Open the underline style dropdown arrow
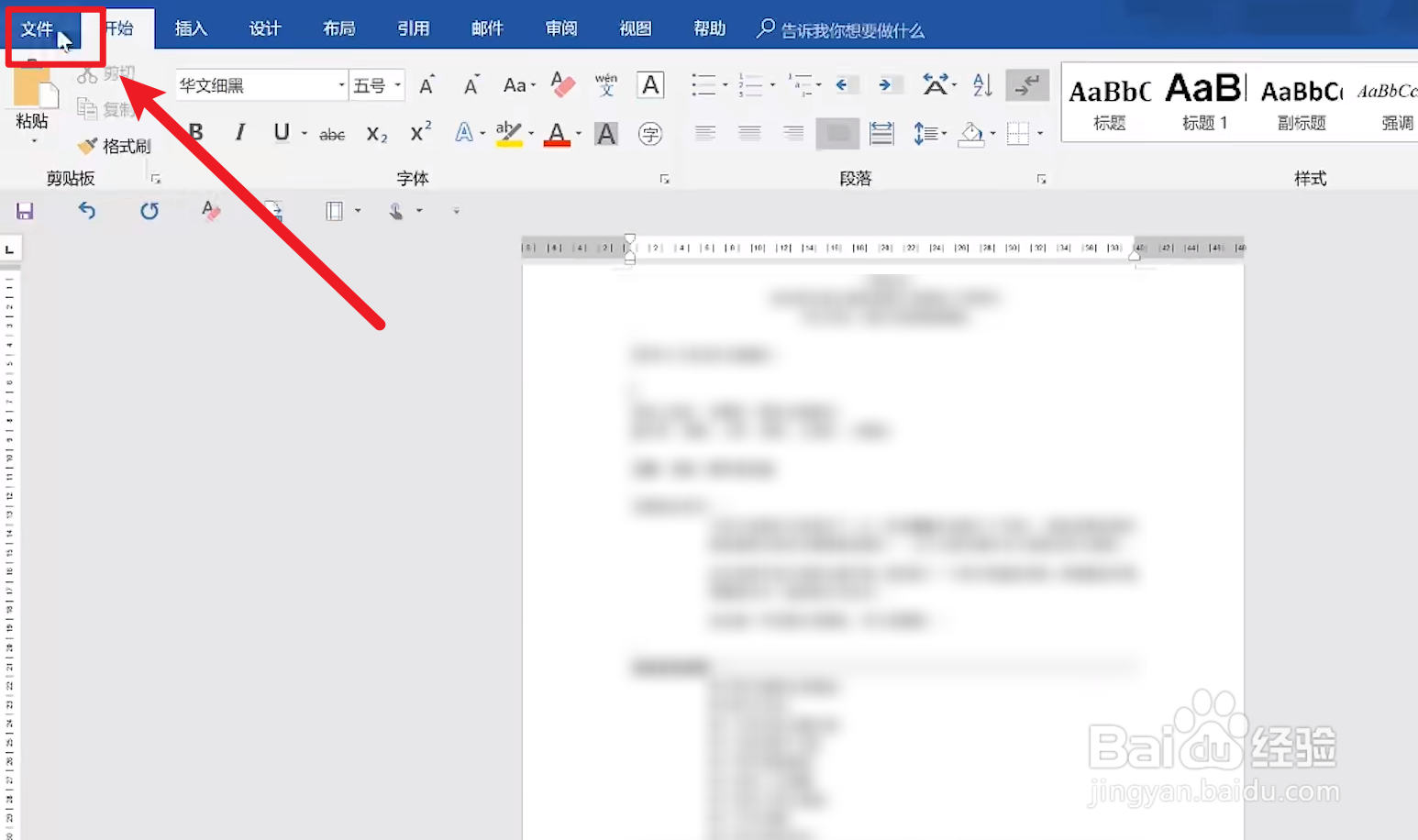1418x840 pixels. click(x=305, y=134)
